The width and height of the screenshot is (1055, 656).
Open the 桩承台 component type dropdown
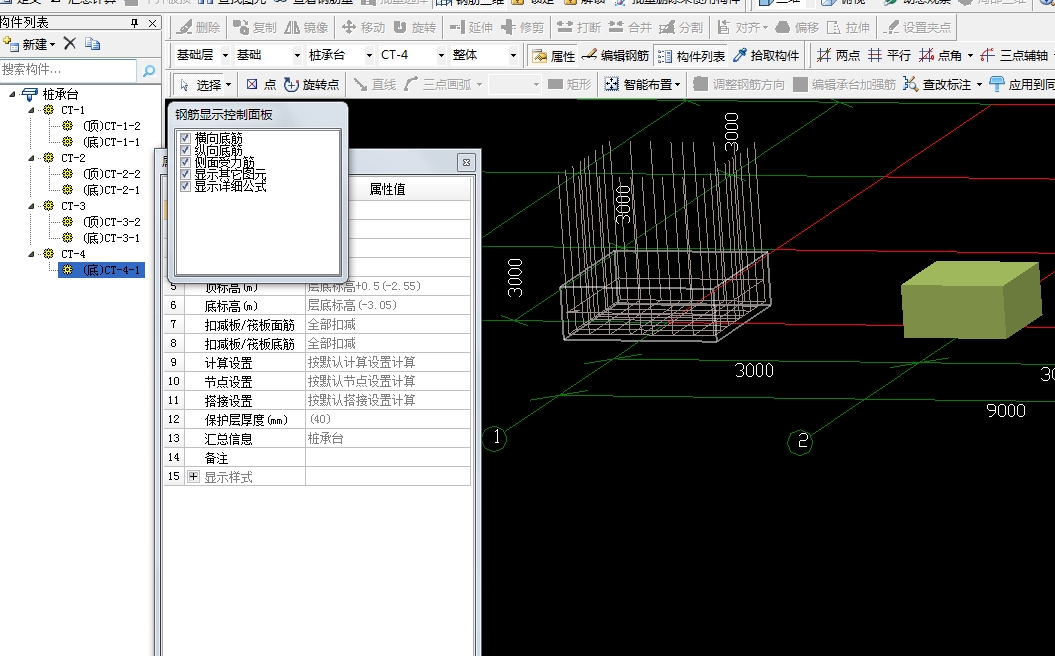click(369, 56)
